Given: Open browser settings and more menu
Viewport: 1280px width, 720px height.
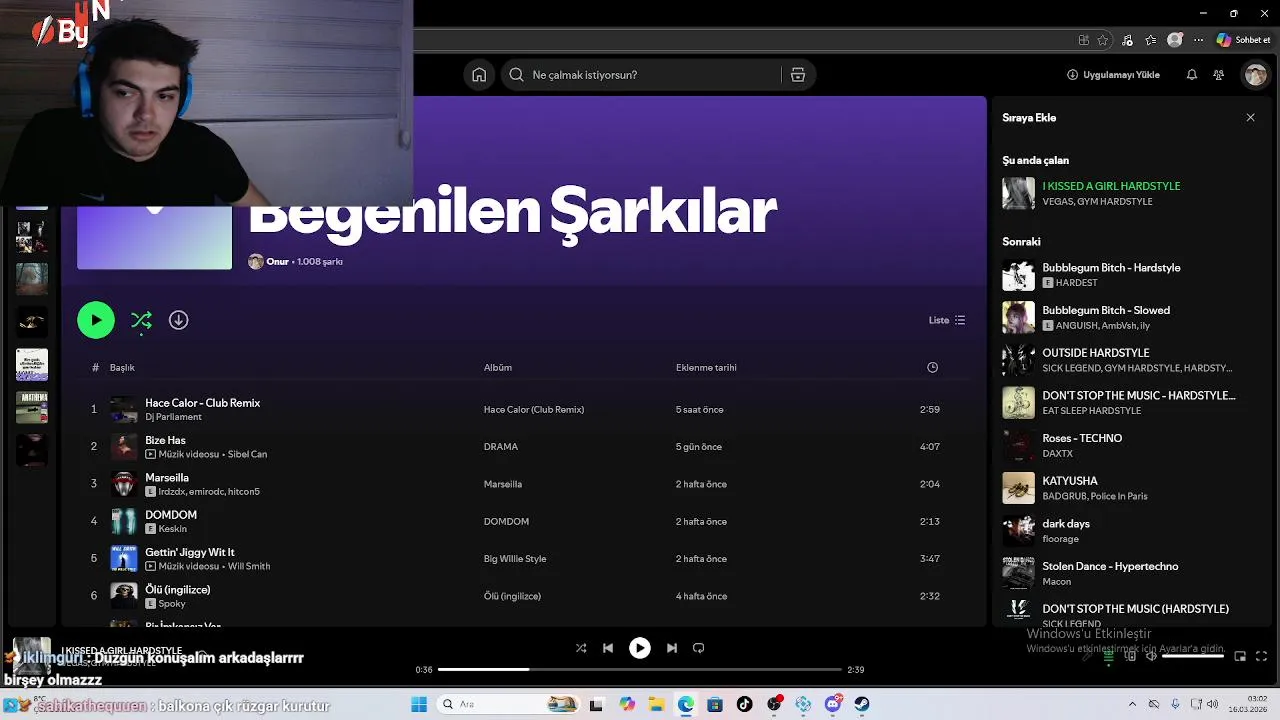Looking at the screenshot, I should (x=1198, y=40).
